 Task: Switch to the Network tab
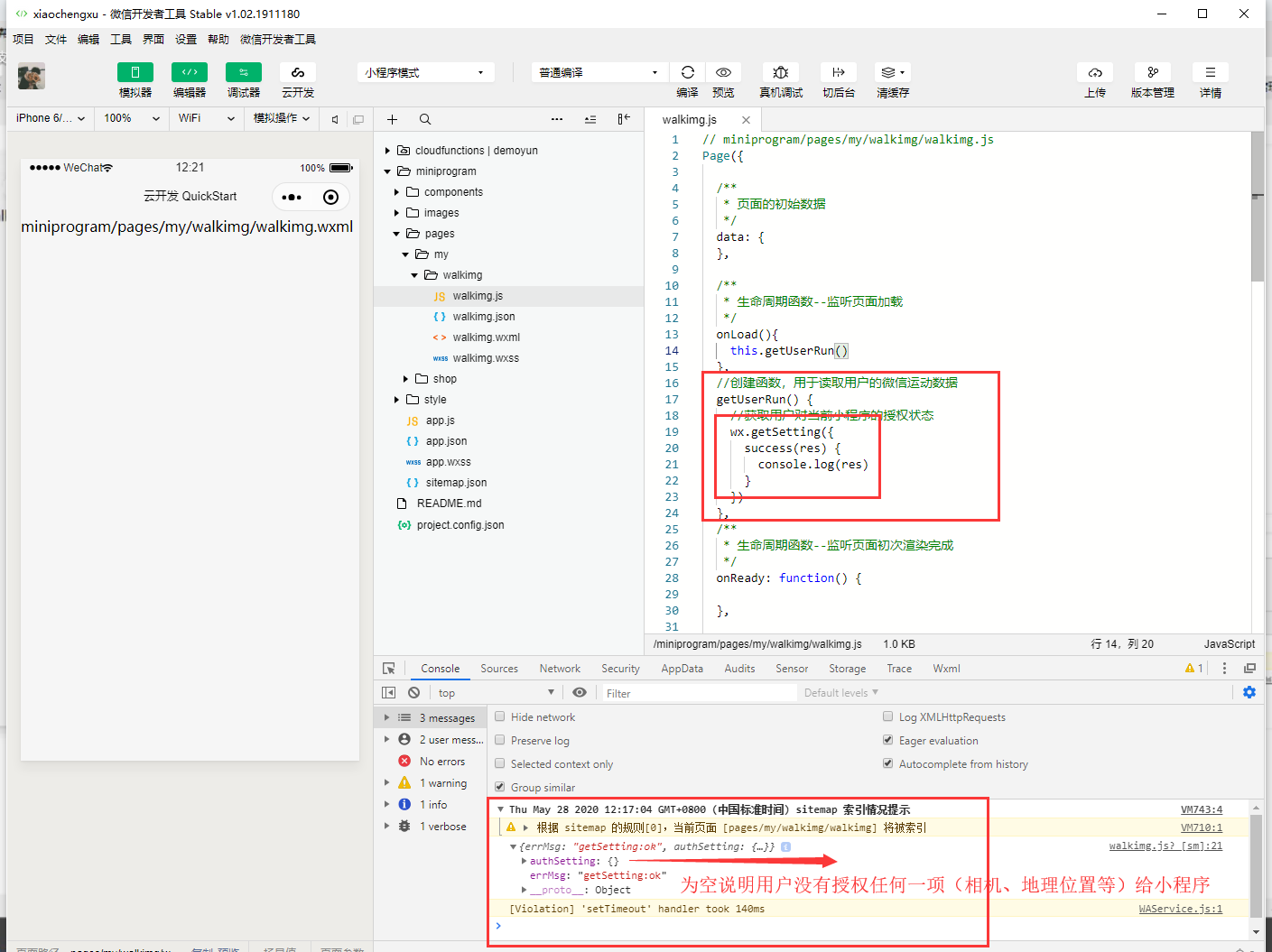560,669
